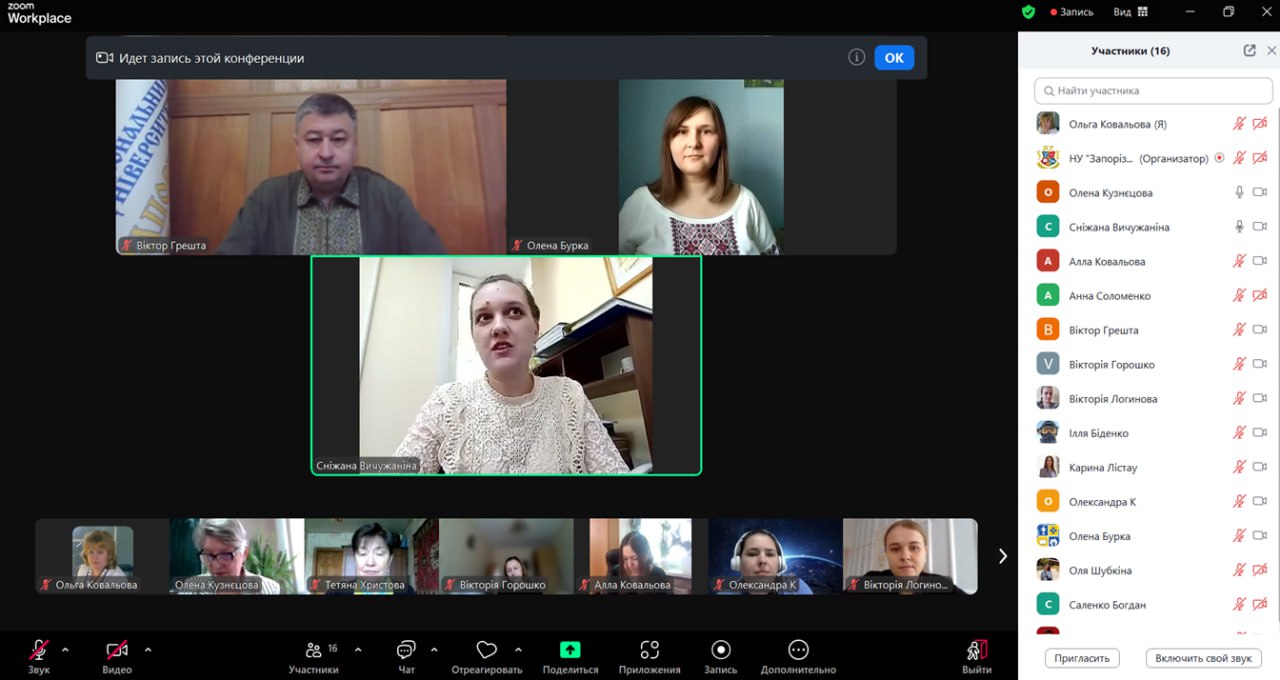The image size is (1280, 680).
Task: Open the Чат chat icon
Action: pos(406,650)
